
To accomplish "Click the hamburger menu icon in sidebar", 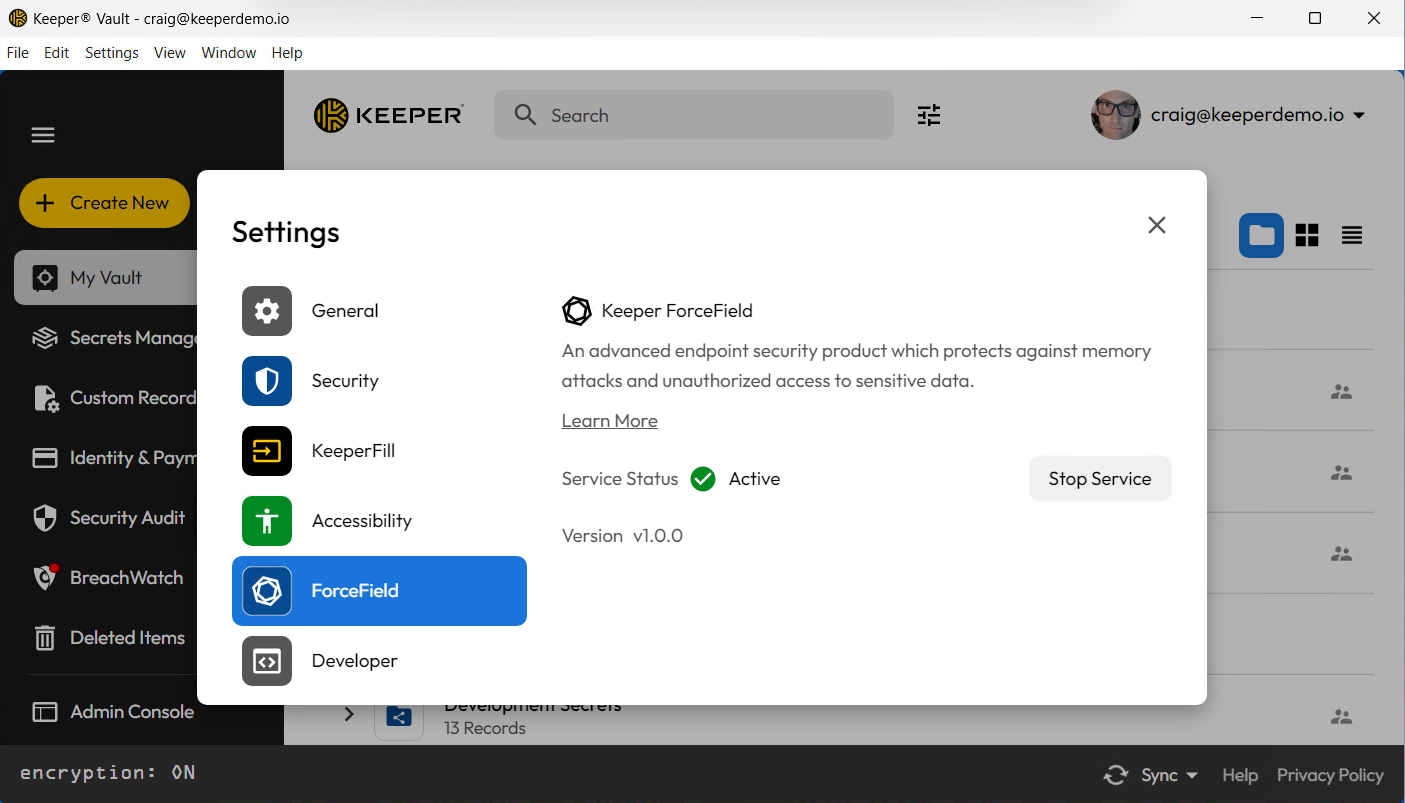I will pyautogui.click(x=43, y=135).
